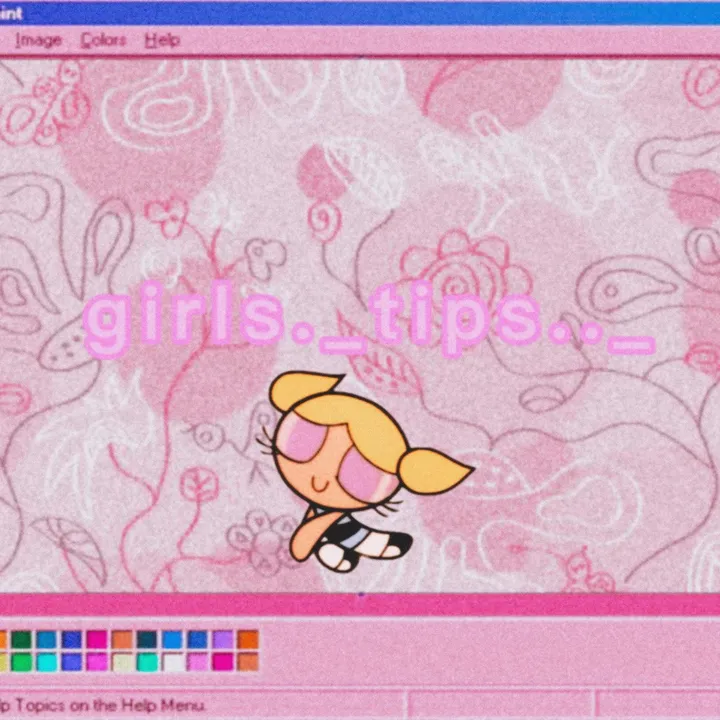Pick the medium blue swatch left of lavender
The image size is (720, 720).
tap(197, 640)
